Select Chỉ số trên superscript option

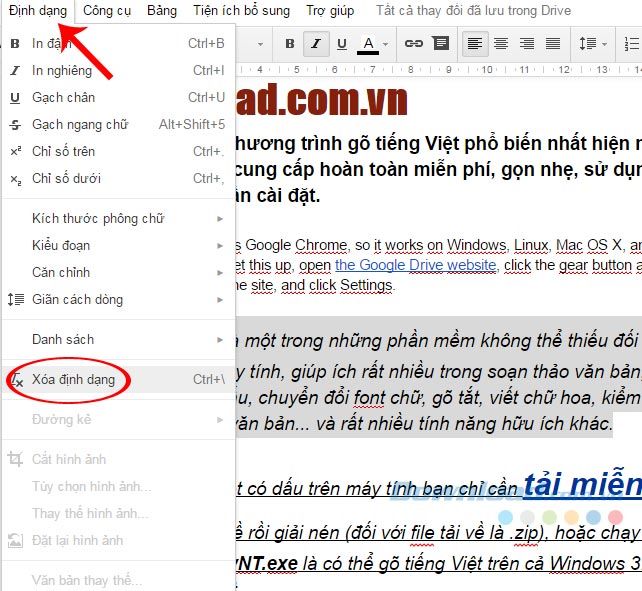click(x=64, y=151)
